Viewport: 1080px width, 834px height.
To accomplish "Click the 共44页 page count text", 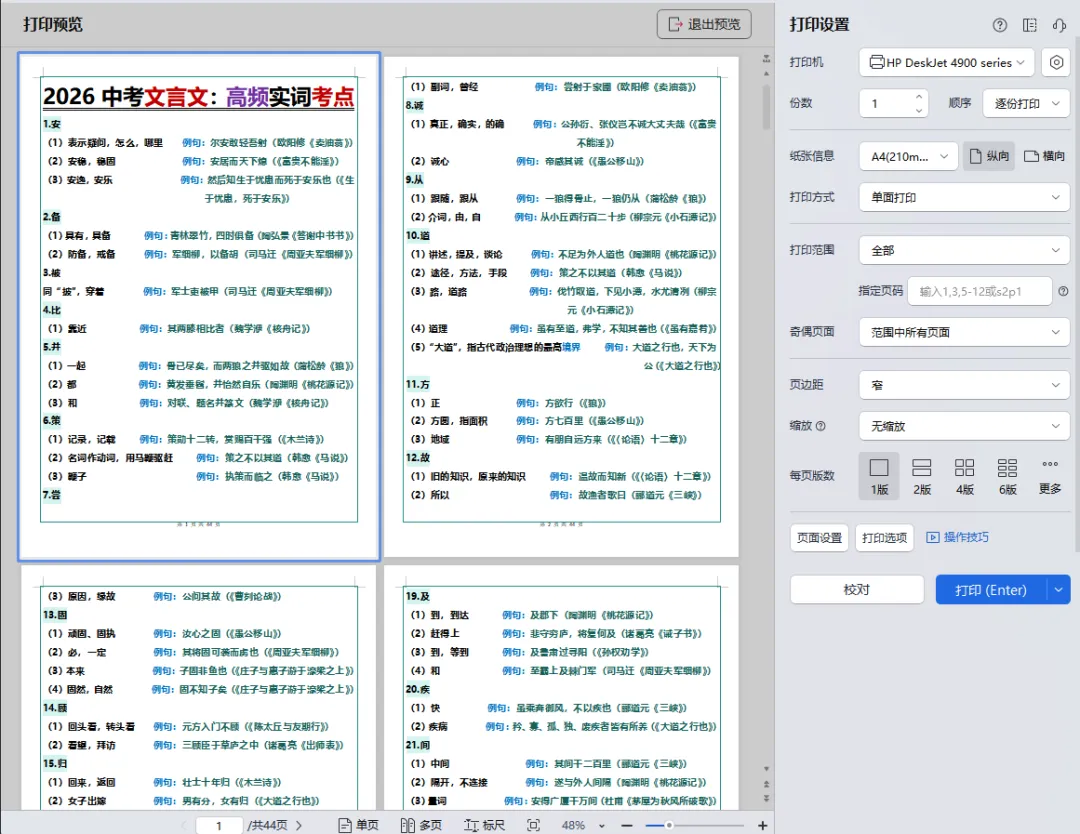I will pyautogui.click(x=267, y=825).
